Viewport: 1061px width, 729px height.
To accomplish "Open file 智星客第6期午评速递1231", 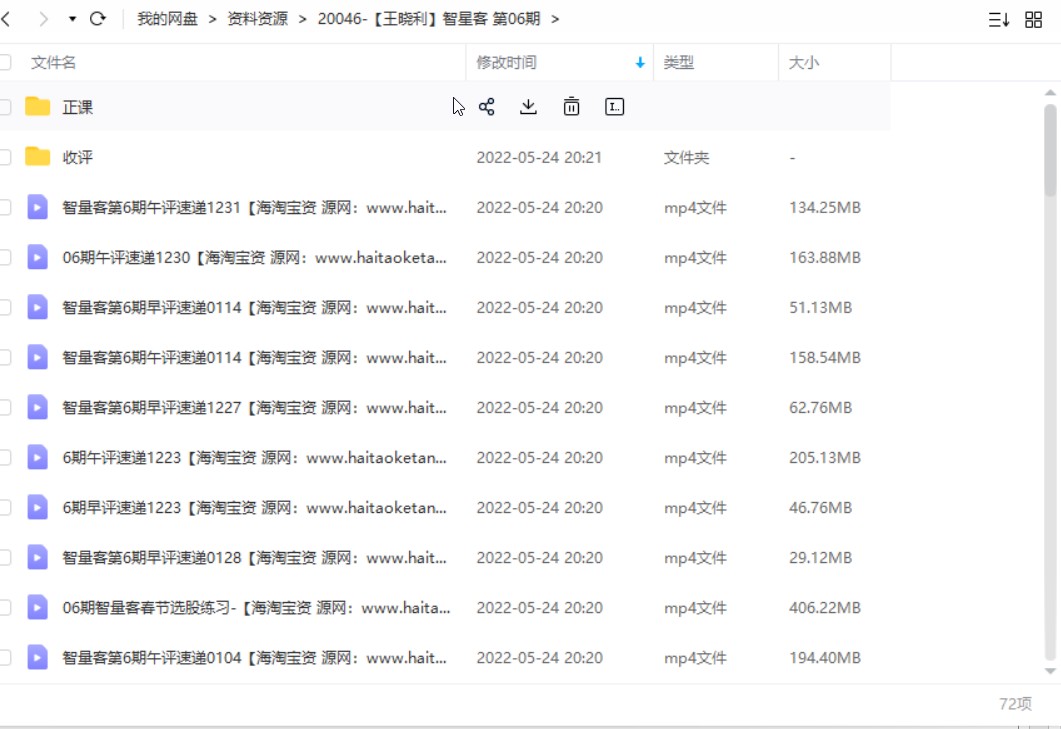I will (x=254, y=207).
